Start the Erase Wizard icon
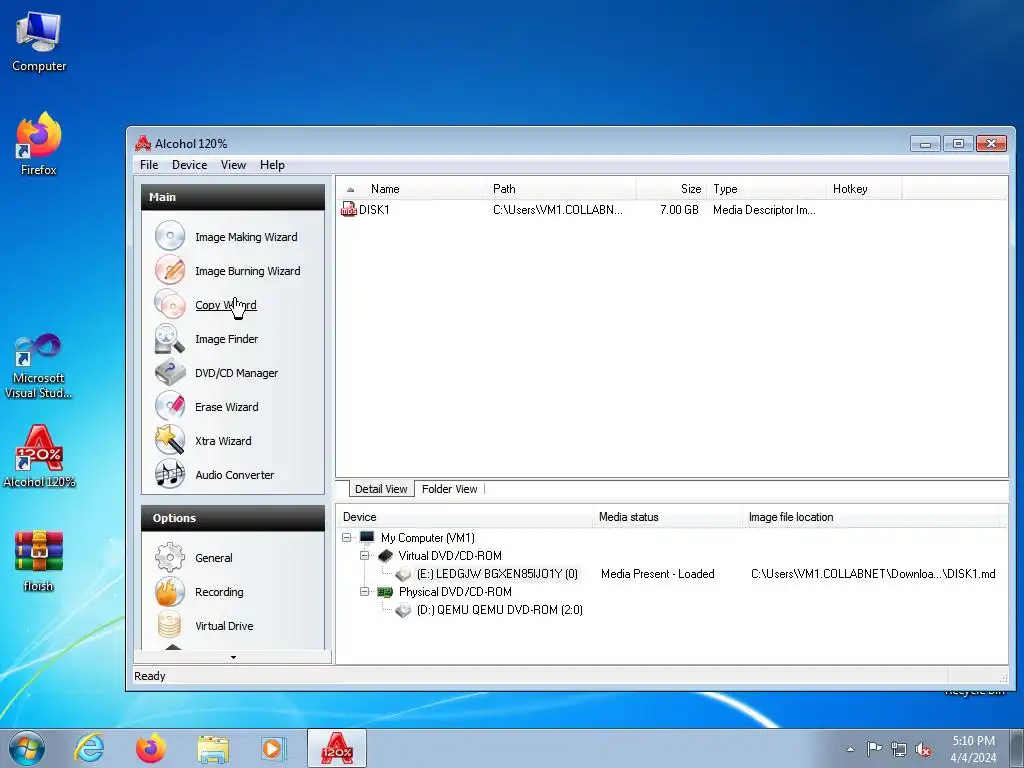Image resolution: width=1024 pixels, height=768 pixels. coord(170,406)
